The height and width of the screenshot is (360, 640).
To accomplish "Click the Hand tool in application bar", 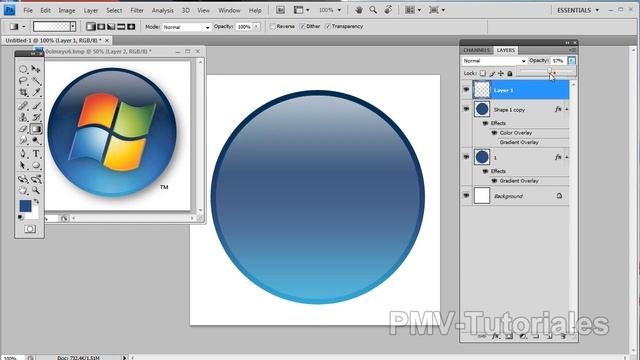I will pos(359,10).
